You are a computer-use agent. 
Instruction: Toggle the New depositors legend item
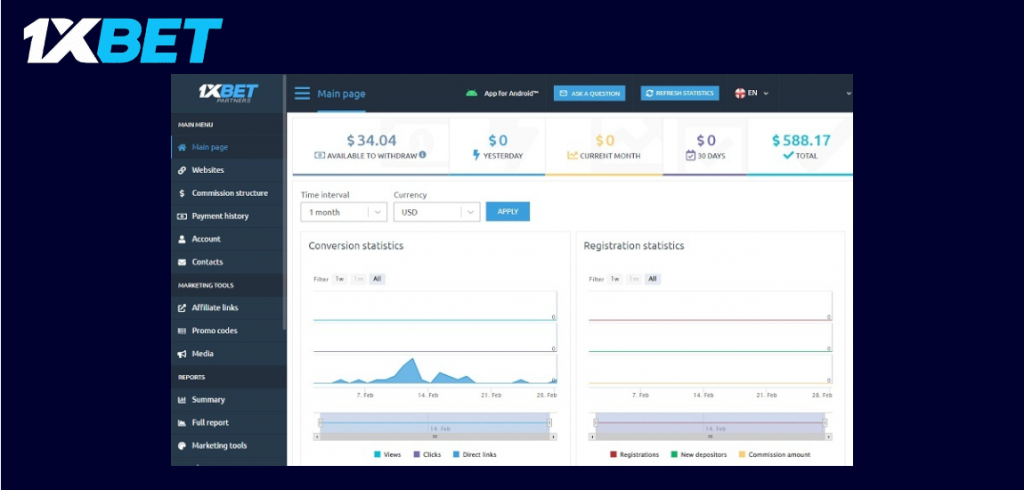point(698,454)
